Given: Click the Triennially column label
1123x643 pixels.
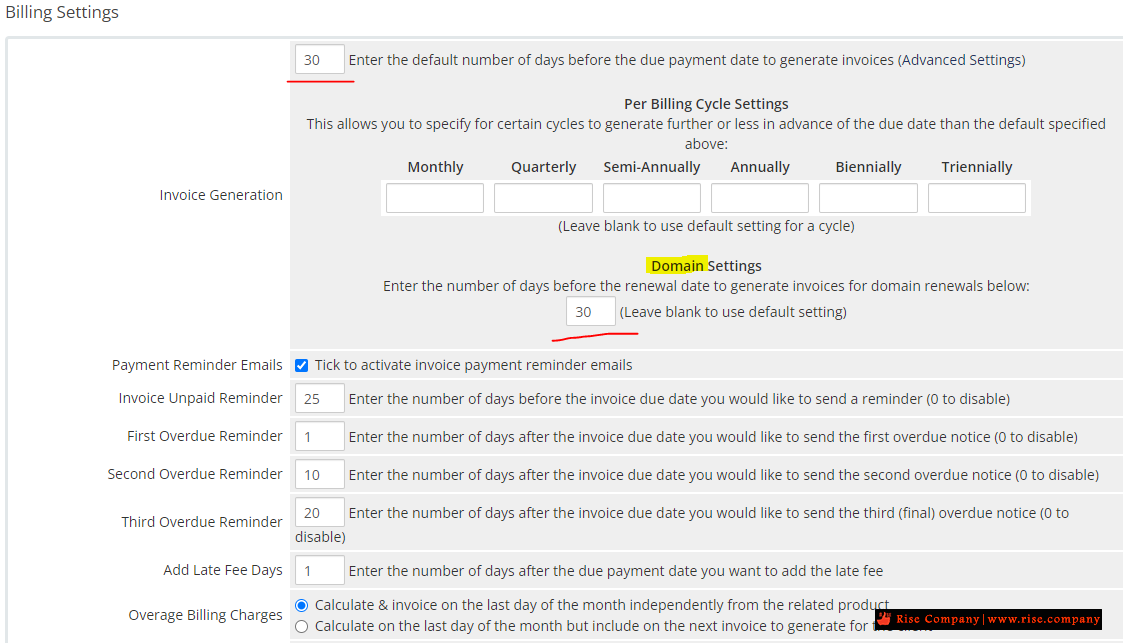Looking at the screenshot, I should [x=977, y=167].
